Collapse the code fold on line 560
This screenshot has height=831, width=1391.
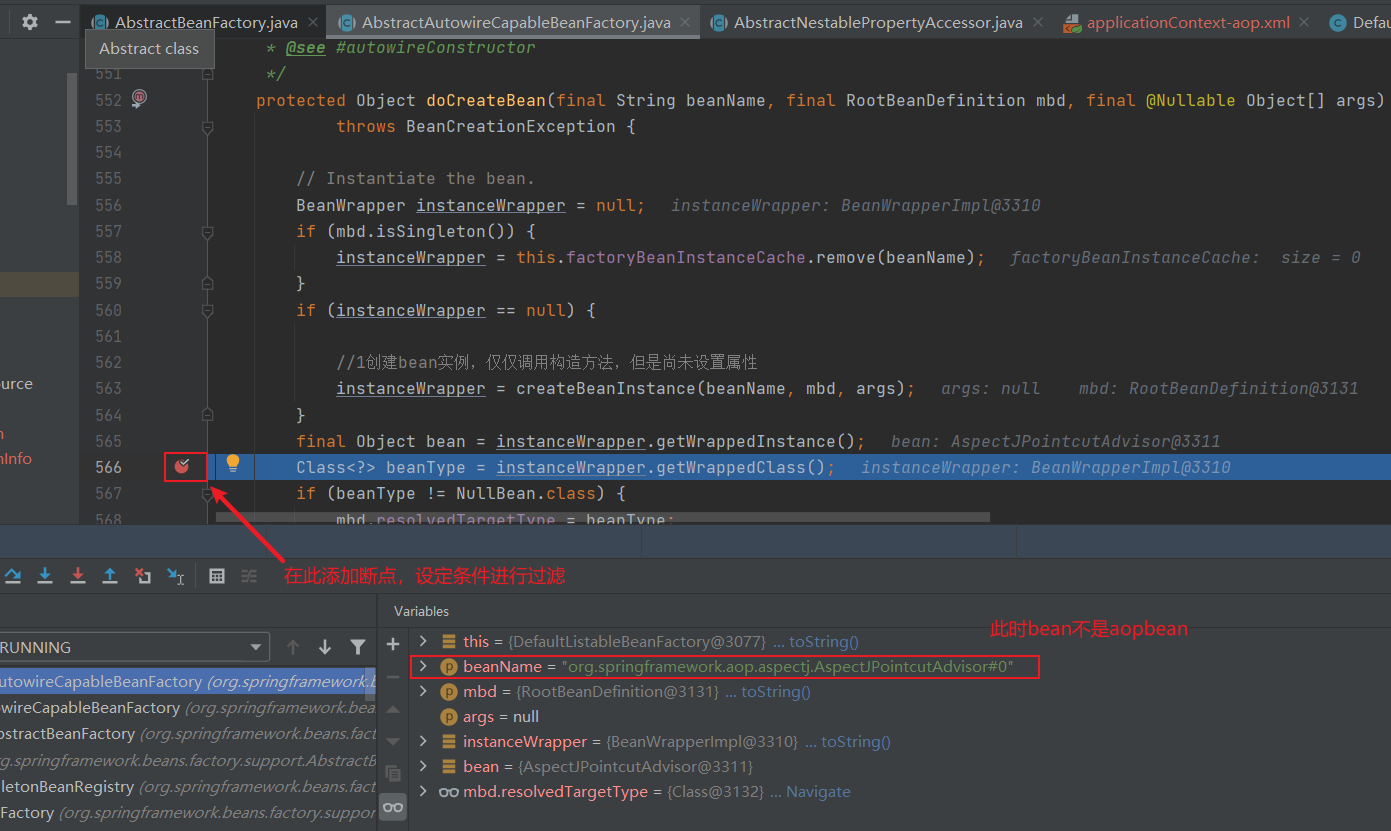click(208, 310)
